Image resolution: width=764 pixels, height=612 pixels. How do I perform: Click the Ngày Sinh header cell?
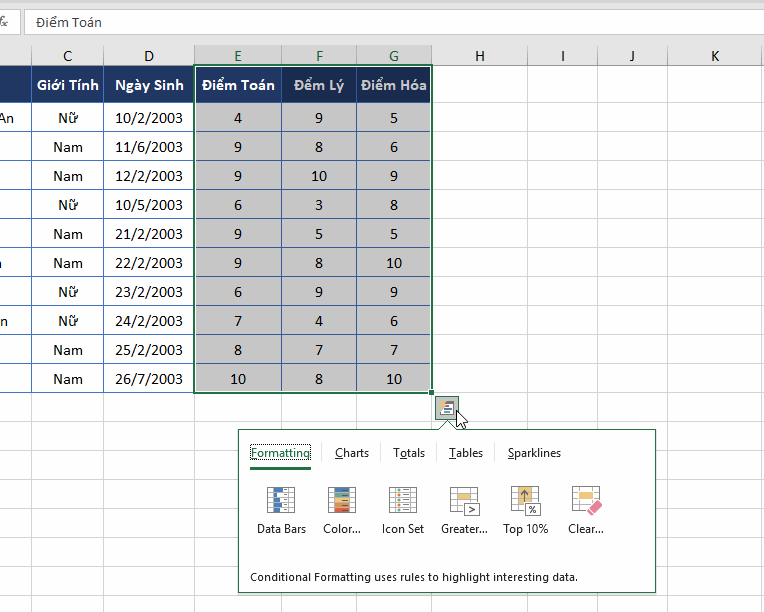[149, 85]
